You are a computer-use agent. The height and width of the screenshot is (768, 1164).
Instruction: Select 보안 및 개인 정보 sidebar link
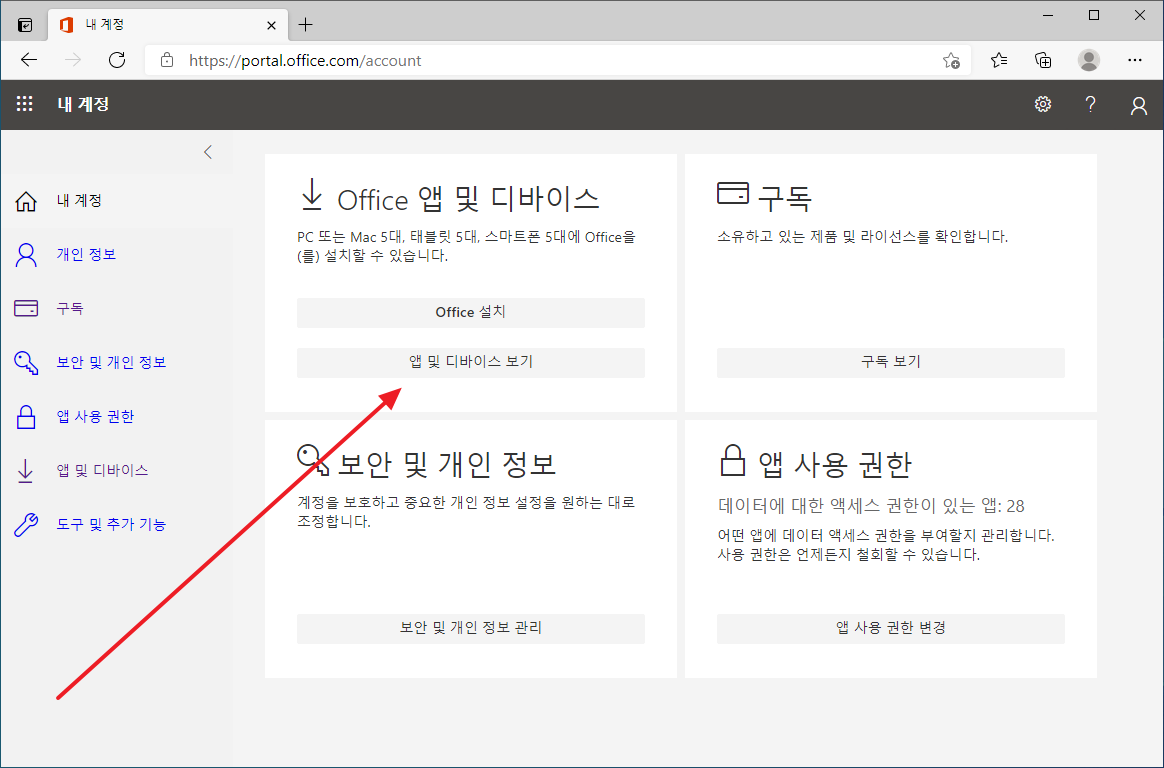click(111, 363)
